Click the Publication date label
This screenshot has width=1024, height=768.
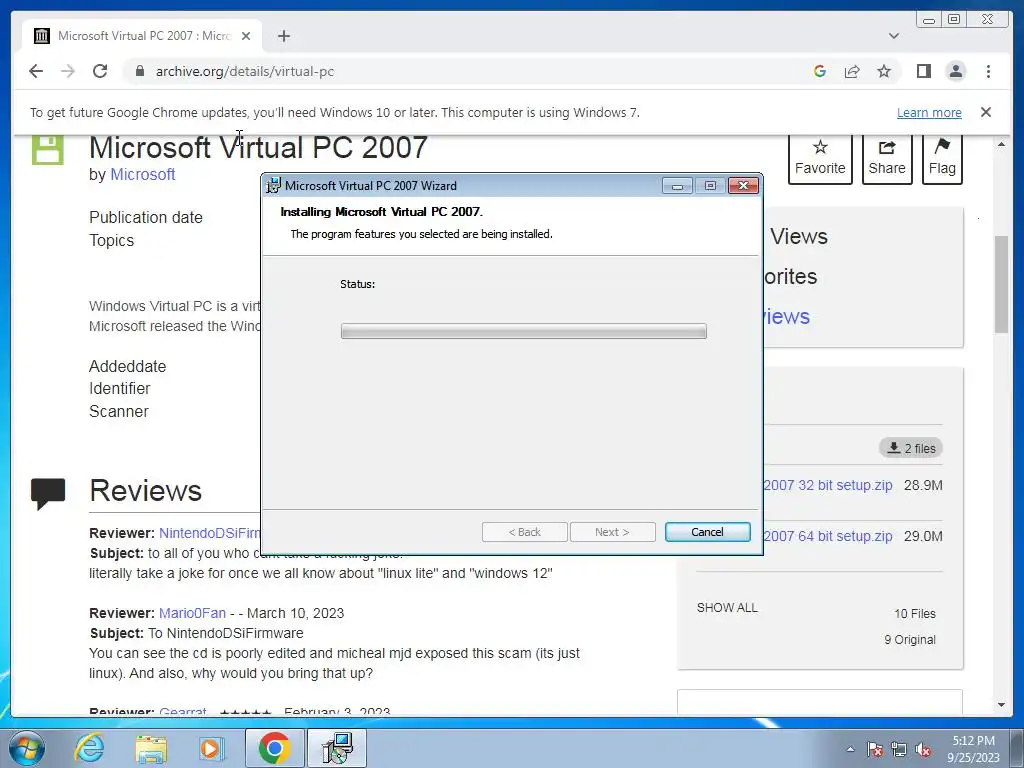[146, 217]
